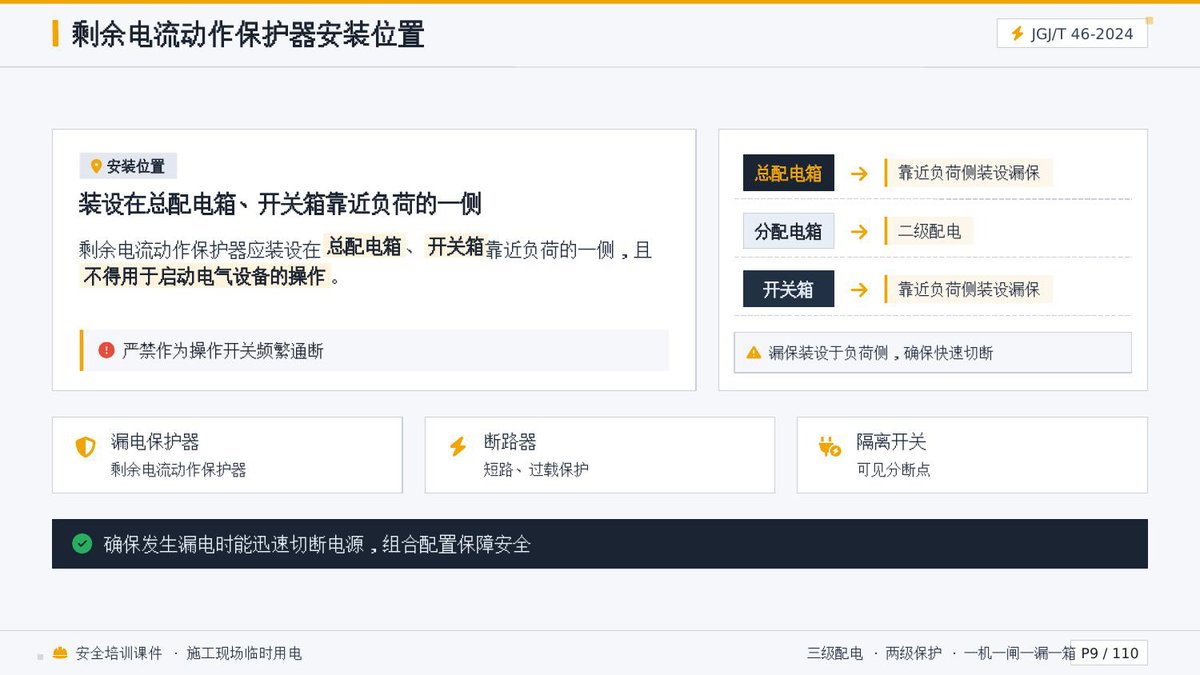Select the slide title 剩余电流动作保护器安装位置
Screen dimensions: 1200x675
coord(248,34)
